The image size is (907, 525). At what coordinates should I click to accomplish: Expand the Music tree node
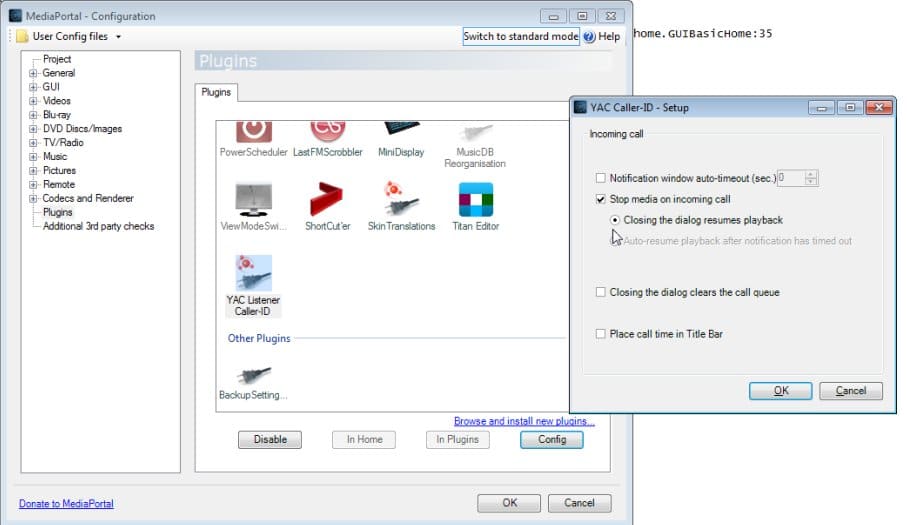(33, 157)
